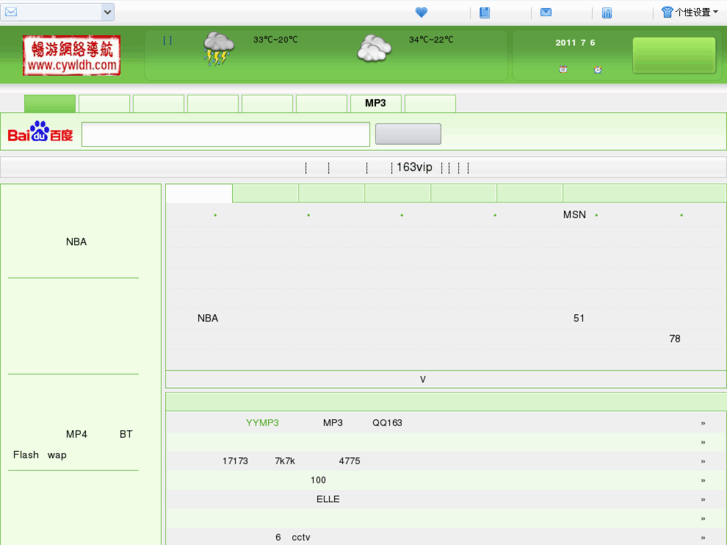727x545 pixels.
Task: Open the small calendar icon under the date
Action: 563,70
